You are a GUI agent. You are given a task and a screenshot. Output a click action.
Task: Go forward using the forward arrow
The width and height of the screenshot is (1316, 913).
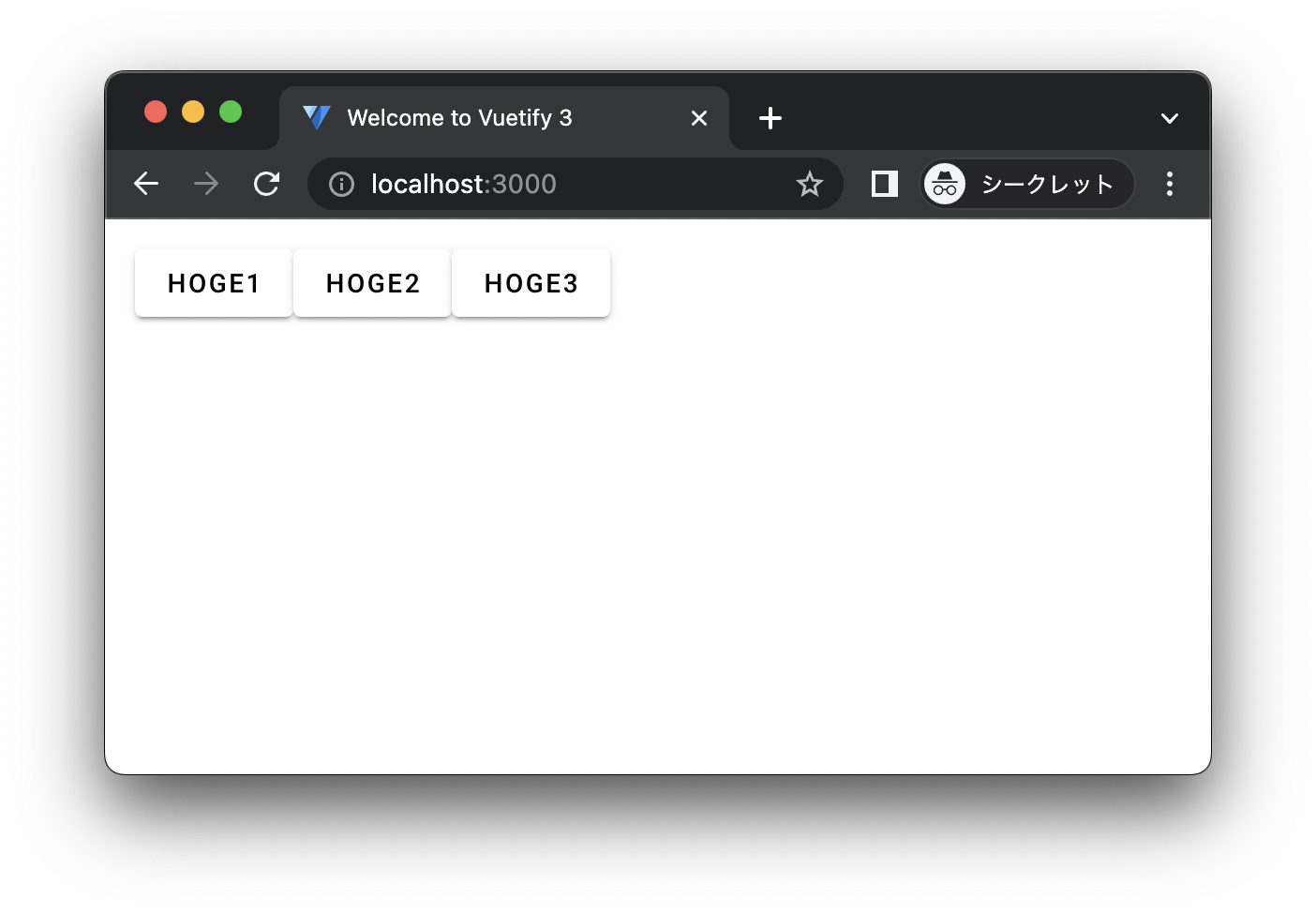[206, 184]
